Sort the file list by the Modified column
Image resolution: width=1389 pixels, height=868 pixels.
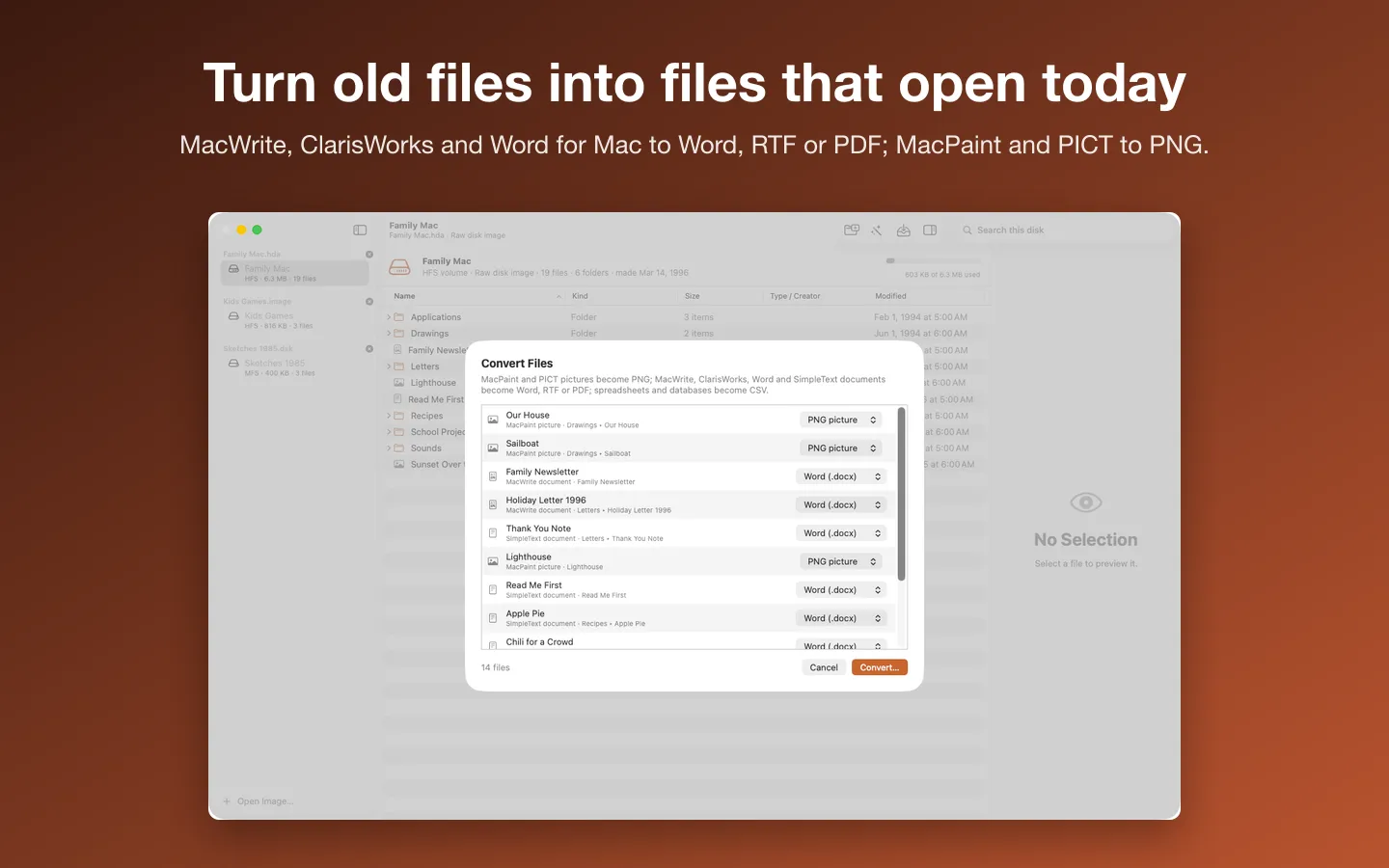click(x=926, y=296)
